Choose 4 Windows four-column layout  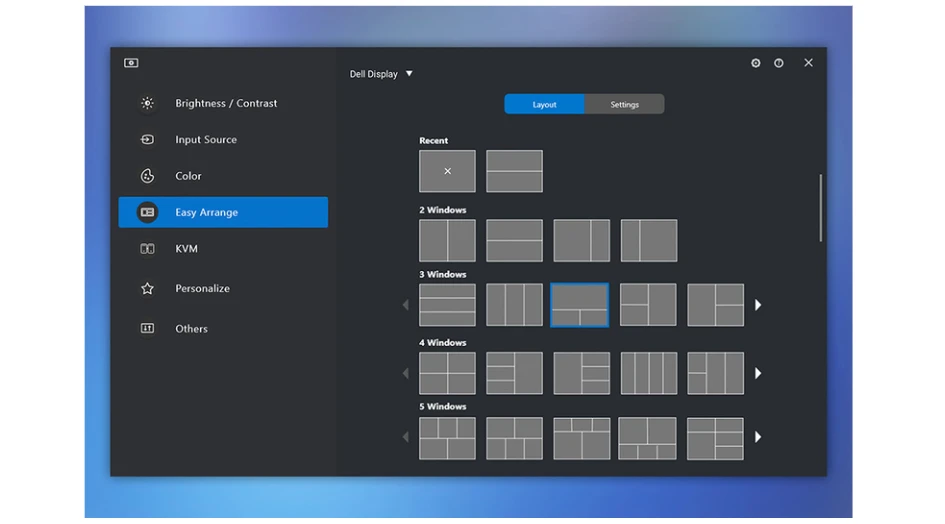coord(649,373)
